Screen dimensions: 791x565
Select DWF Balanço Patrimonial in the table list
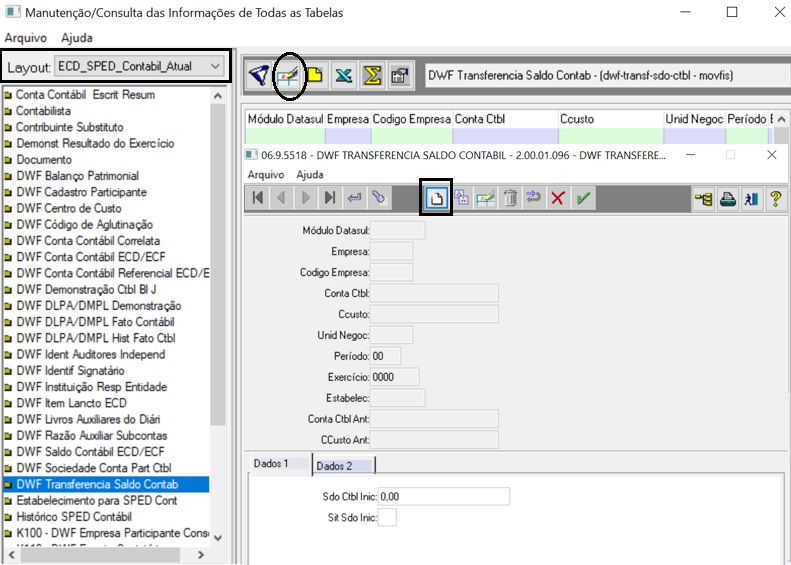(x=78, y=176)
